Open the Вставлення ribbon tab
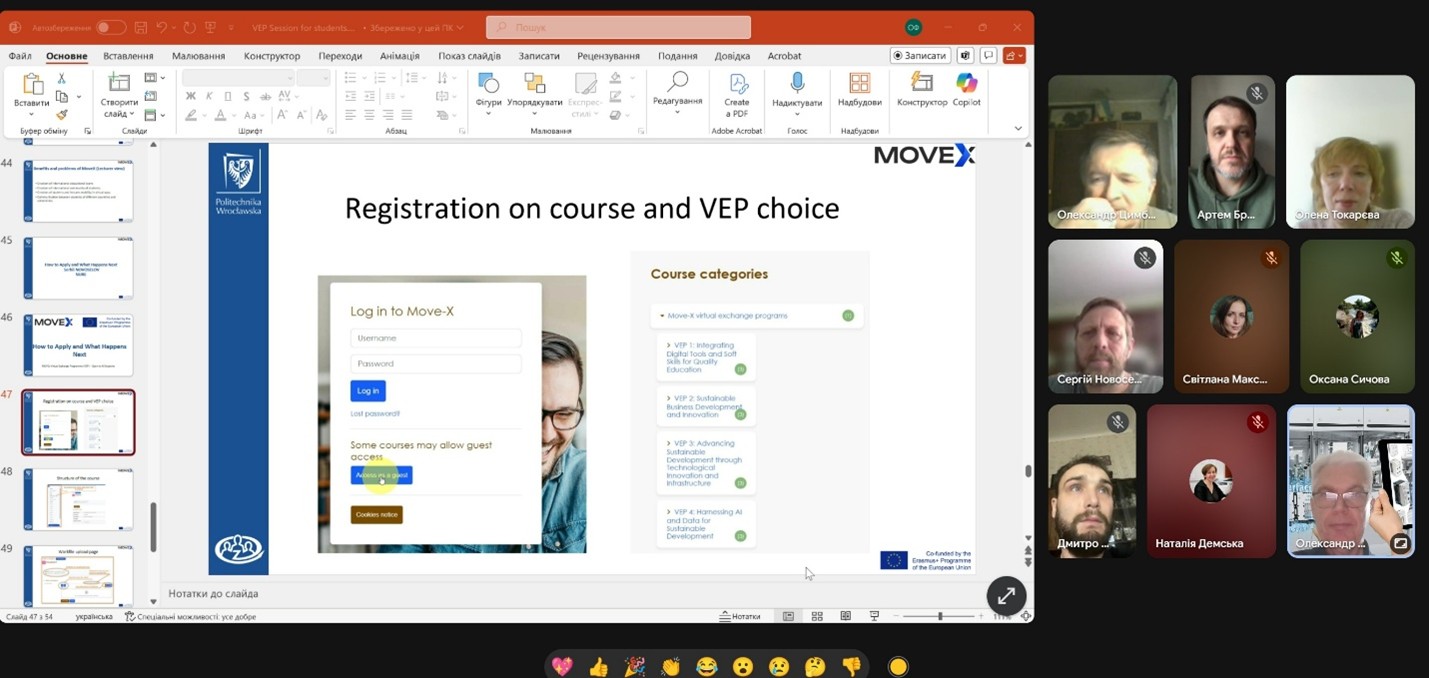 click(128, 56)
